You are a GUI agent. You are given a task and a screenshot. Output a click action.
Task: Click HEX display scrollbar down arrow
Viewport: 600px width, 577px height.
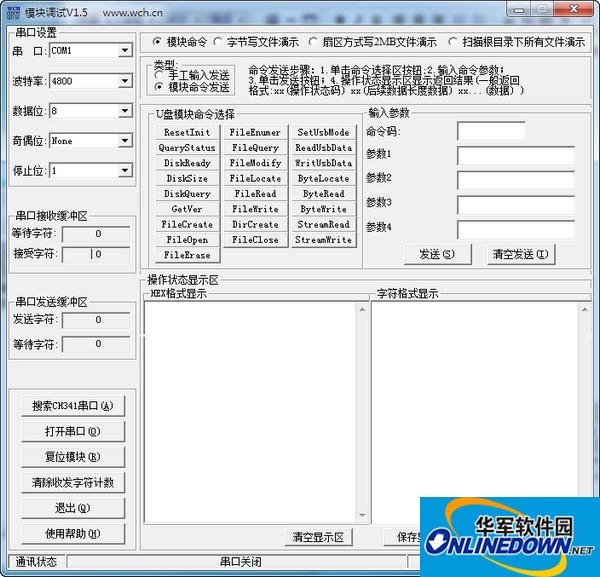click(x=362, y=515)
